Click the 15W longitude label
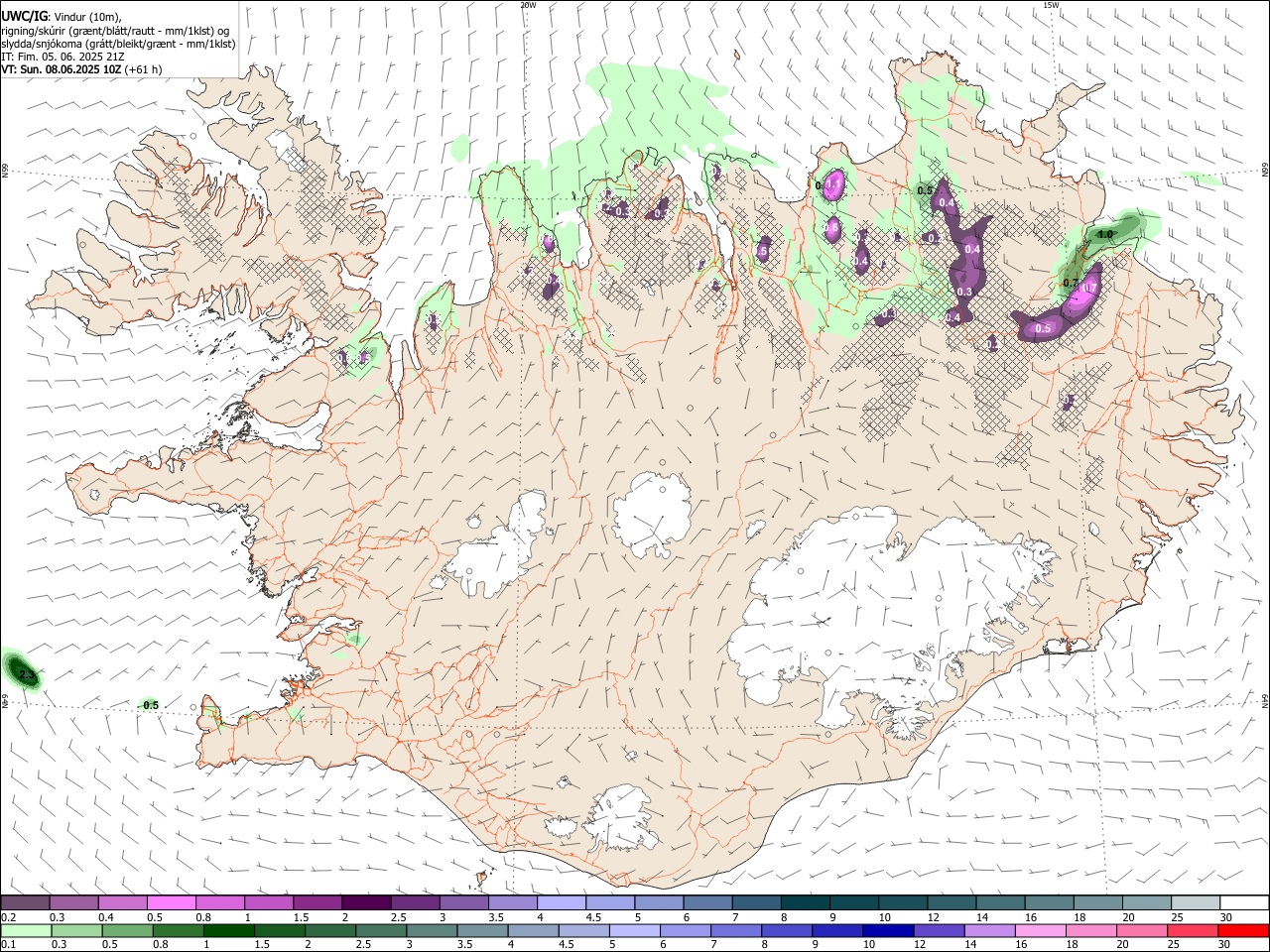The height and width of the screenshot is (952, 1270). (x=1052, y=5)
